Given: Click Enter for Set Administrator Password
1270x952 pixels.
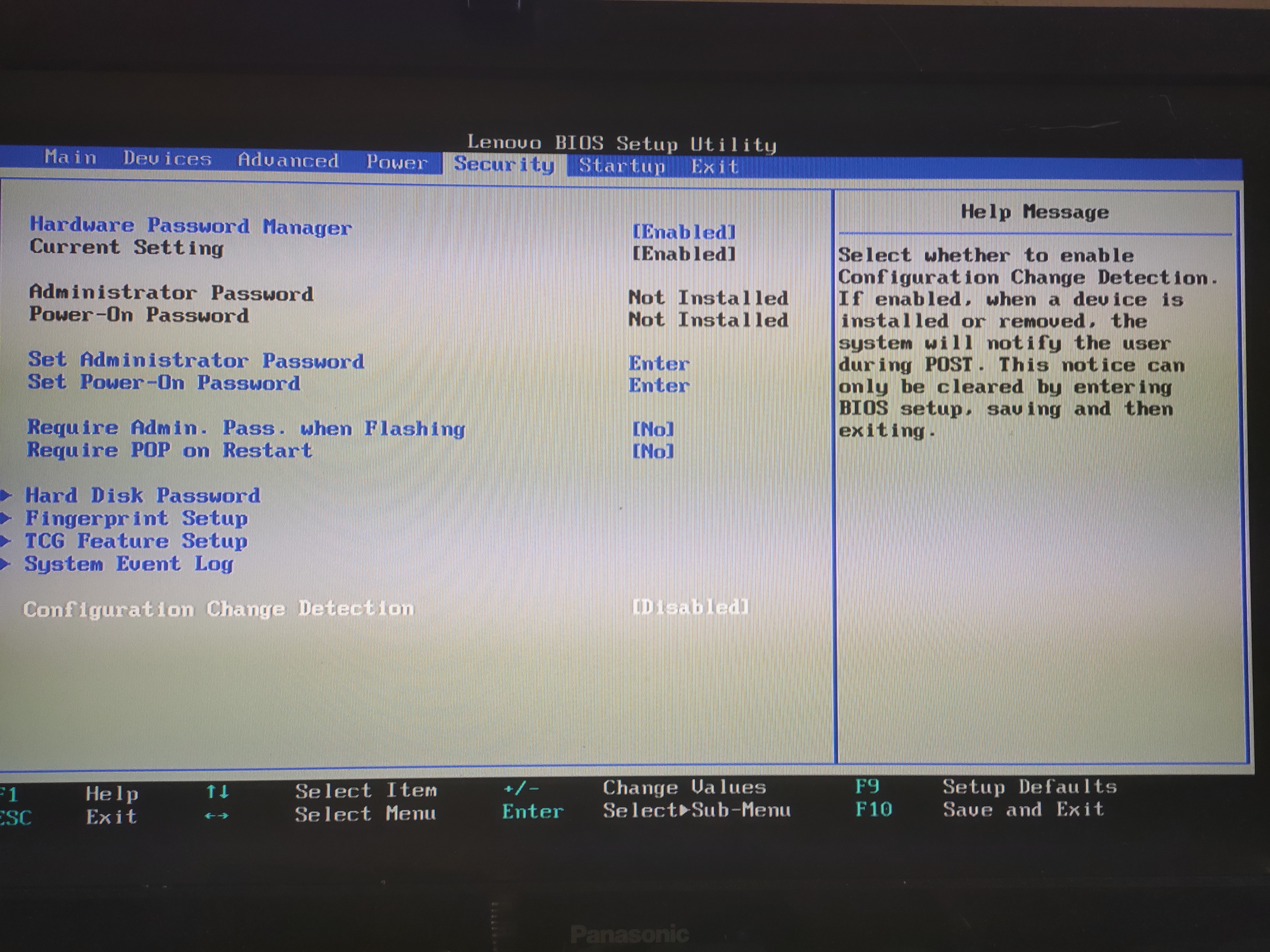Looking at the screenshot, I should pos(658,363).
